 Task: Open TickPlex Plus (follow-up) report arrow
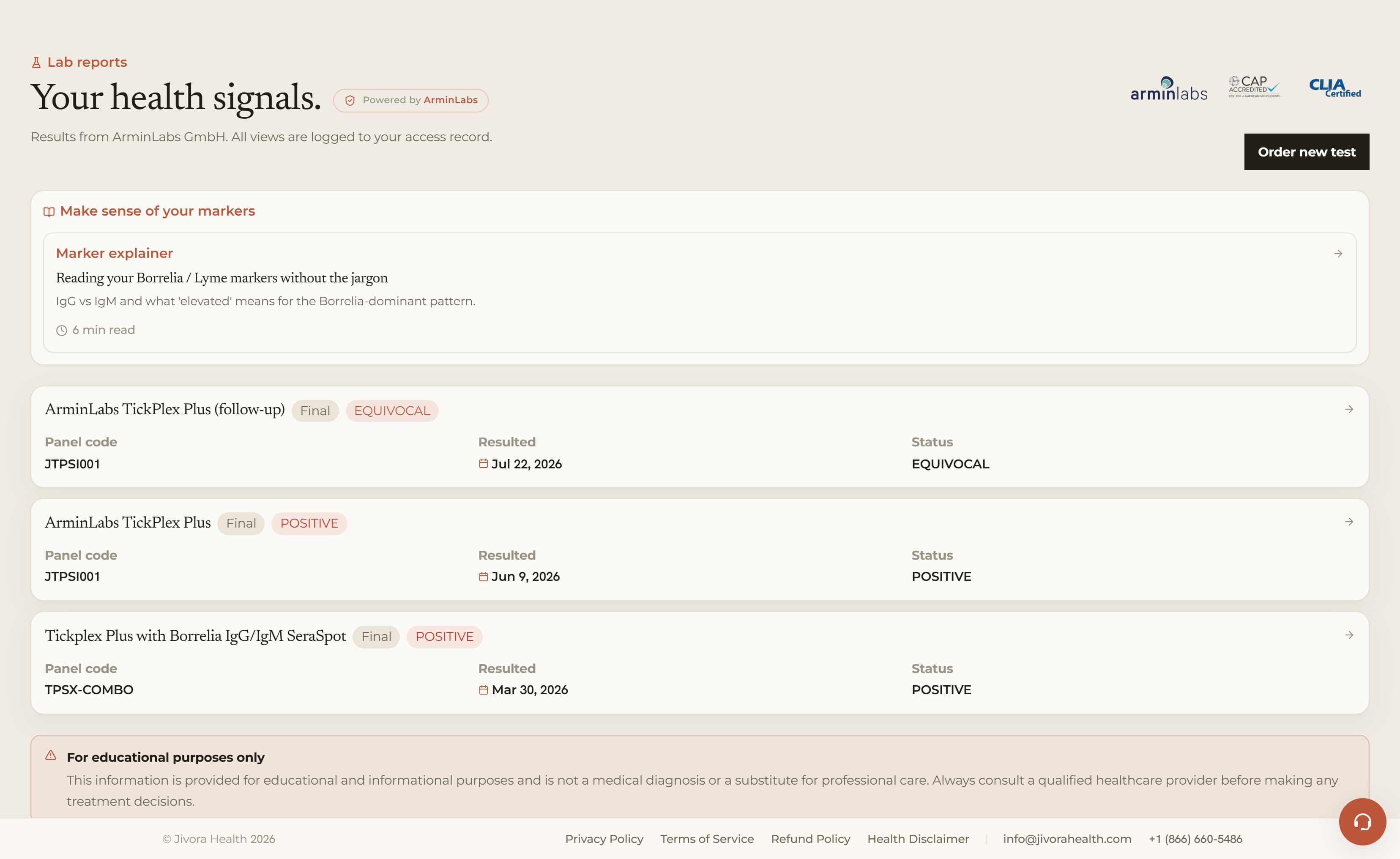1349,409
